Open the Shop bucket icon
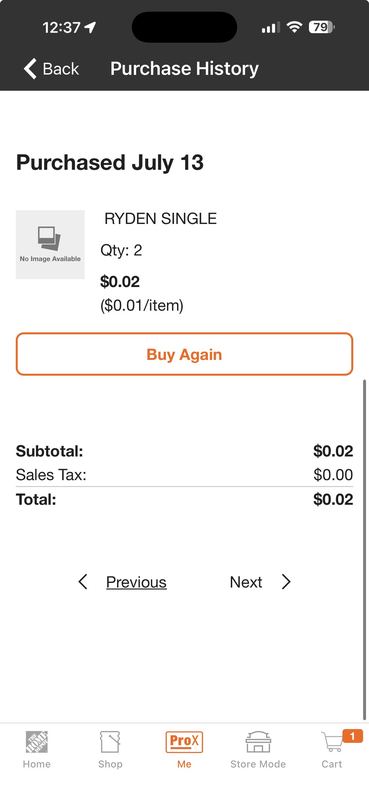 tap(110, 741)
